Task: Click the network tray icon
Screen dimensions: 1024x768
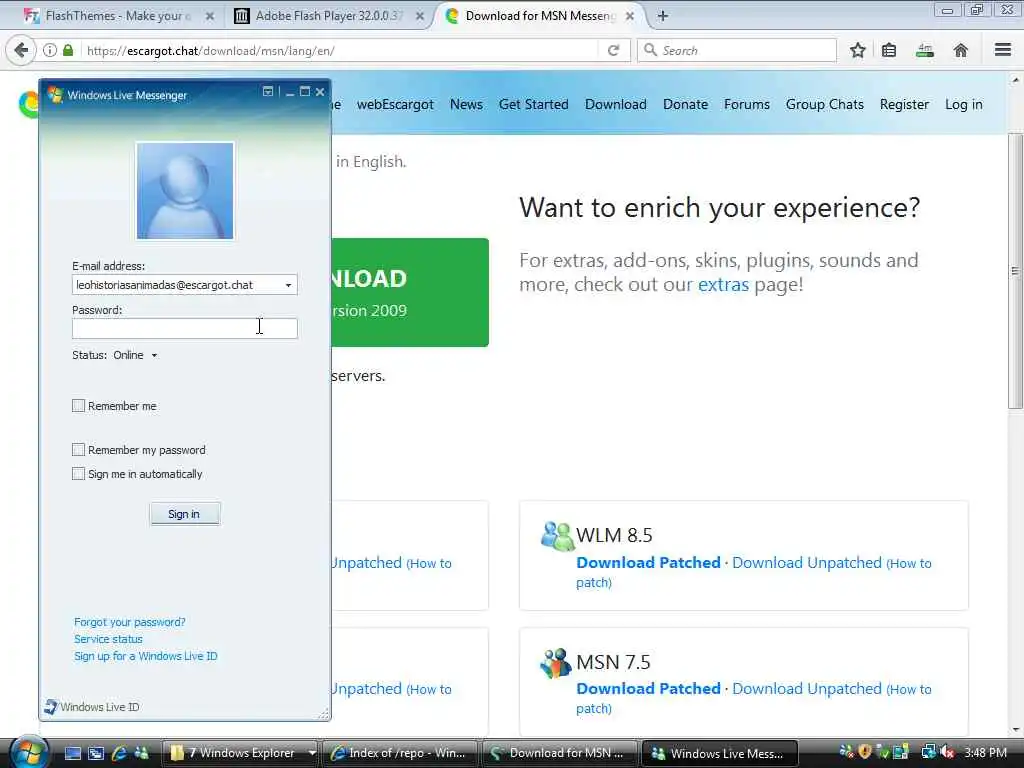Action: [928, 752]
